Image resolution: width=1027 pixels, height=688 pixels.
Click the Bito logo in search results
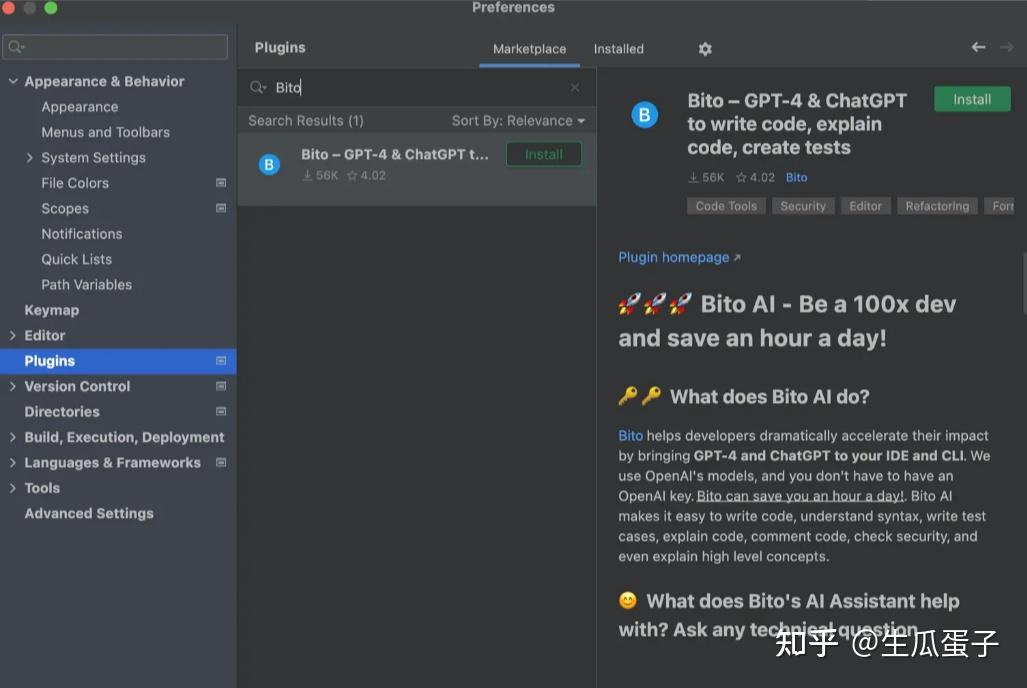pos(269,164)
